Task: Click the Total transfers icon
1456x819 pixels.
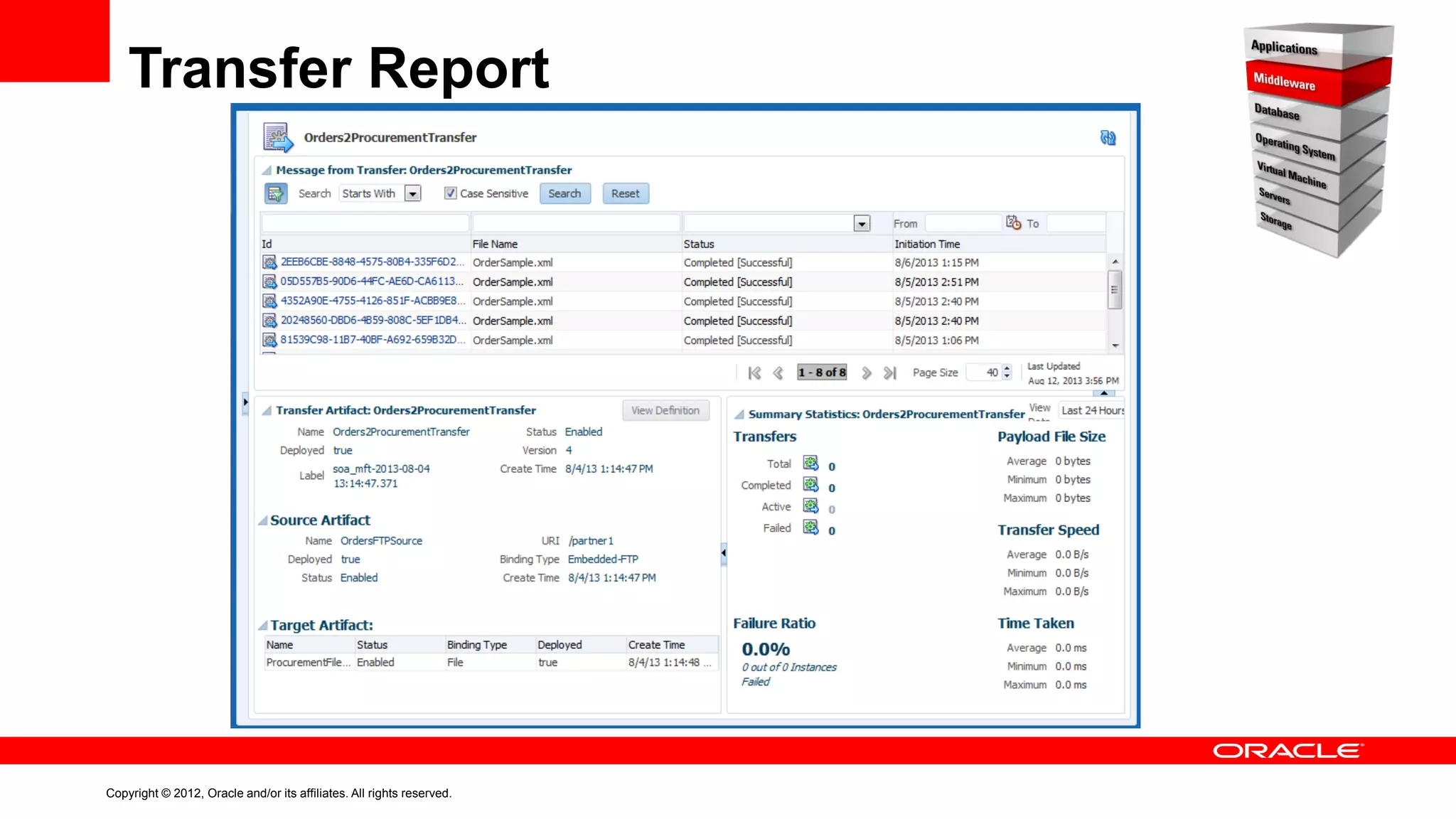Action: tap(810, 464)
